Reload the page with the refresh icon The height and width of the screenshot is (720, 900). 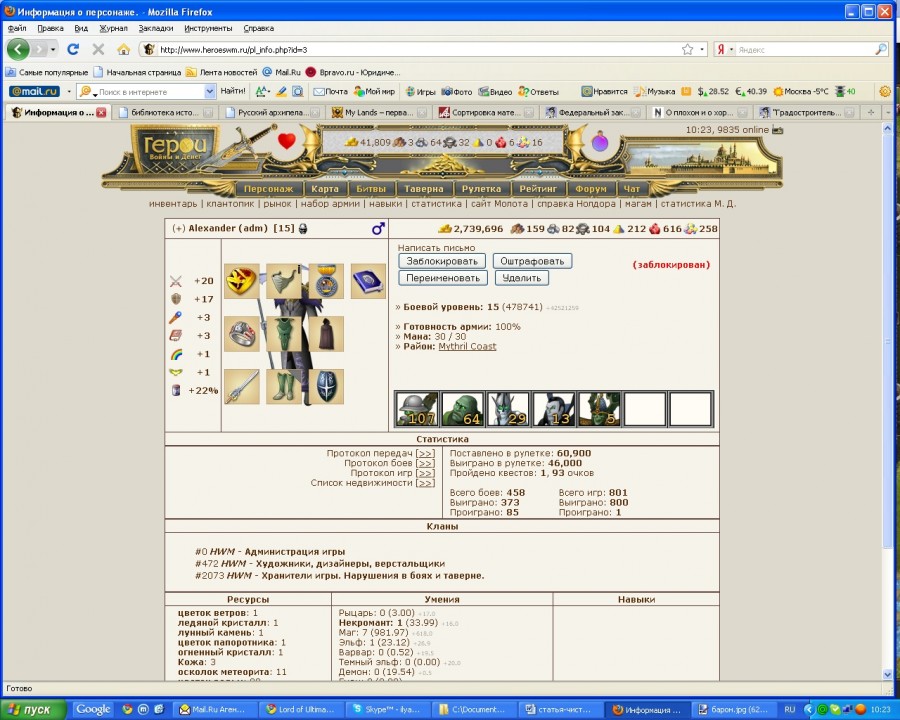point(73,49)
